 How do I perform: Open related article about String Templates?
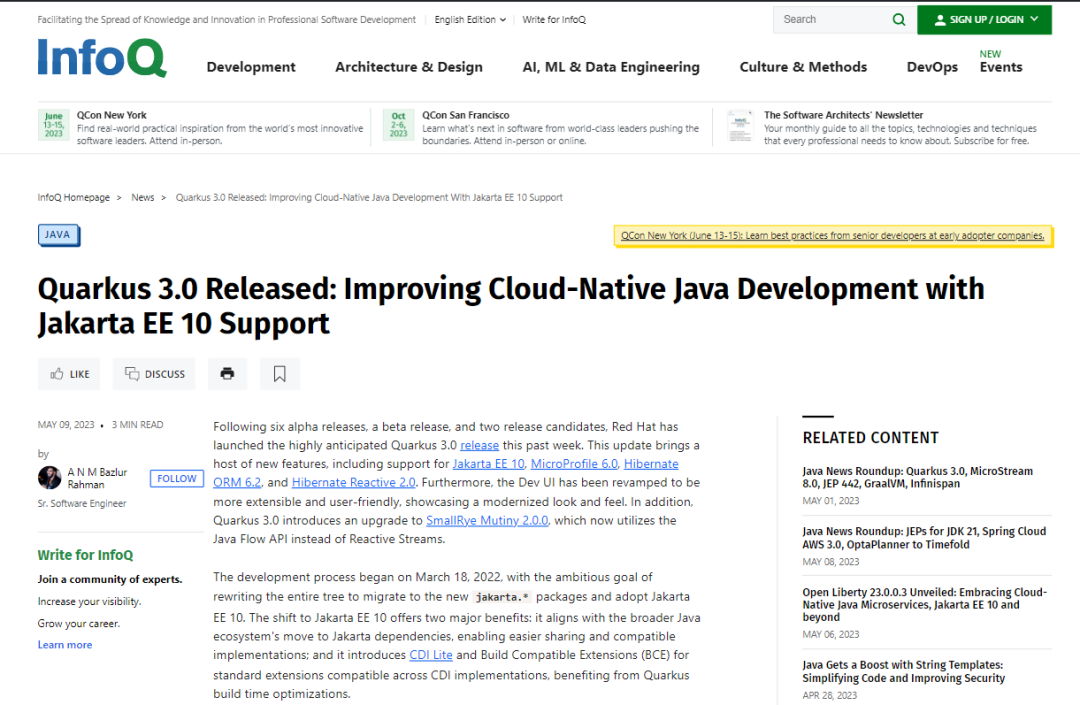click(904, 671)
